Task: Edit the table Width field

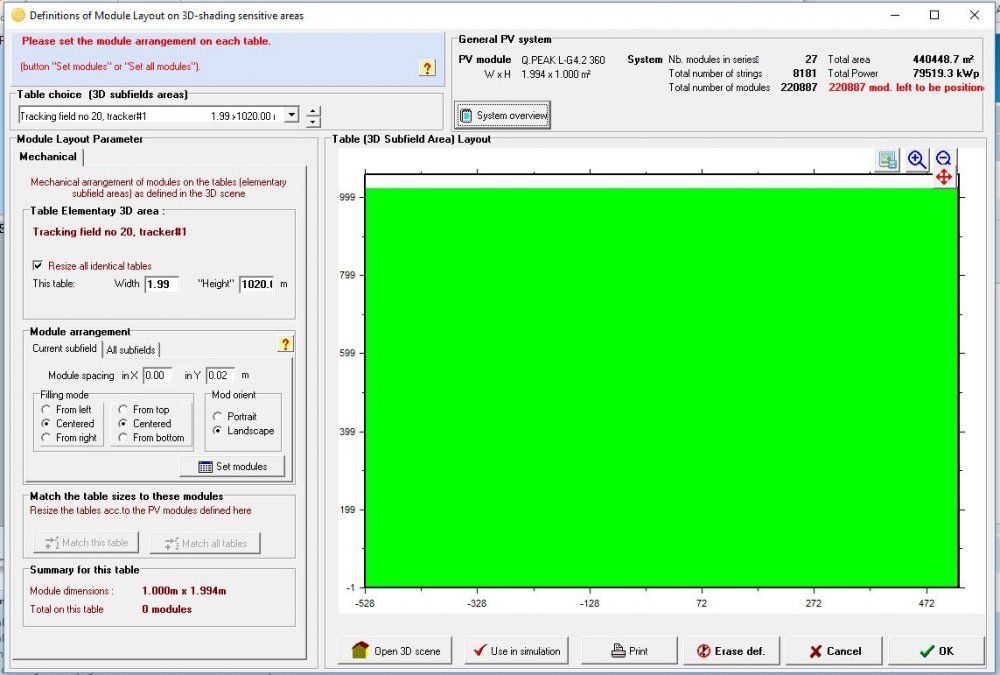Action: pyautogui.click(x=162, y=284)
